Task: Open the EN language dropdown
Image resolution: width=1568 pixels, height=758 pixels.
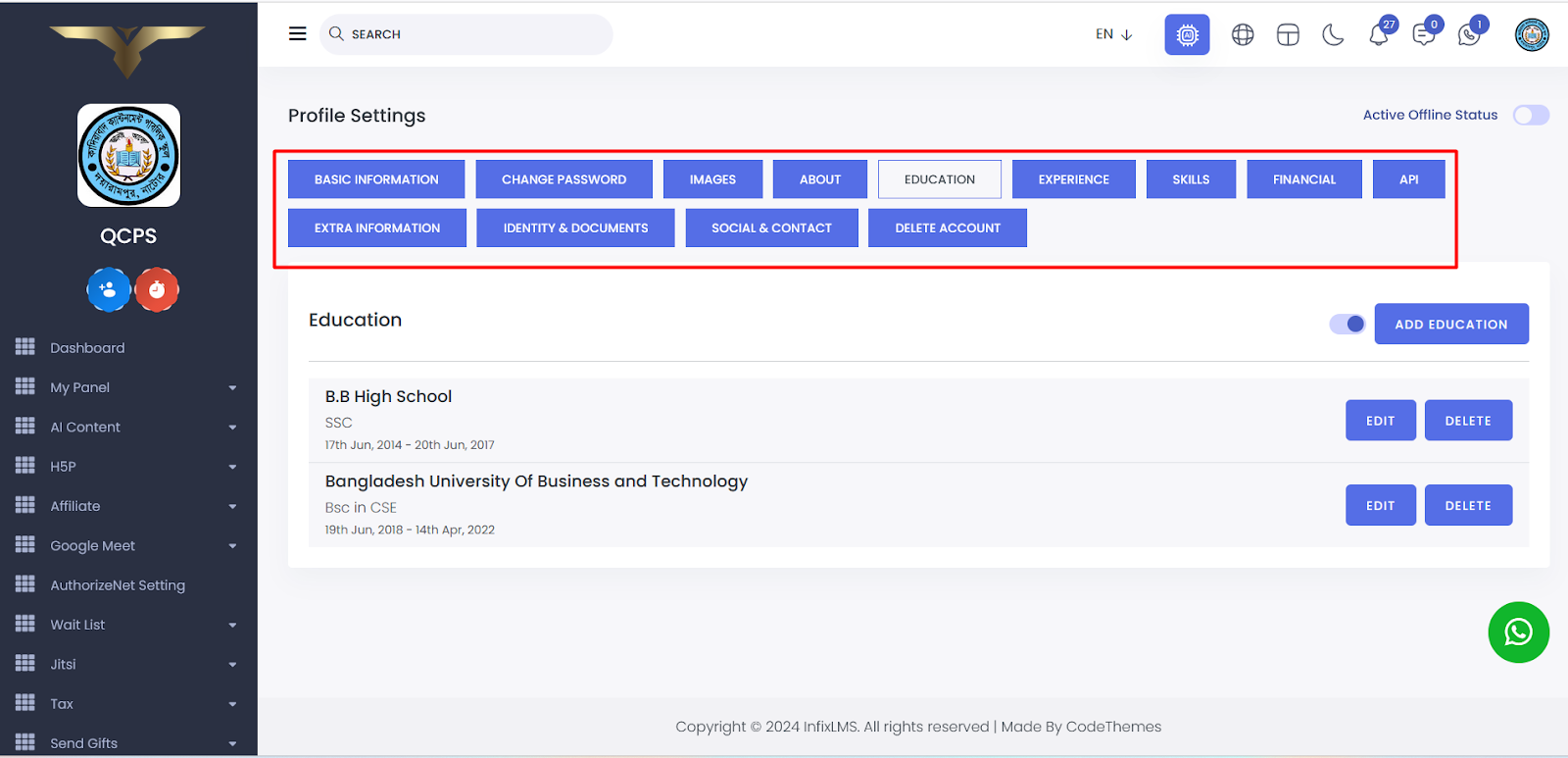Action: point(1113,34)
